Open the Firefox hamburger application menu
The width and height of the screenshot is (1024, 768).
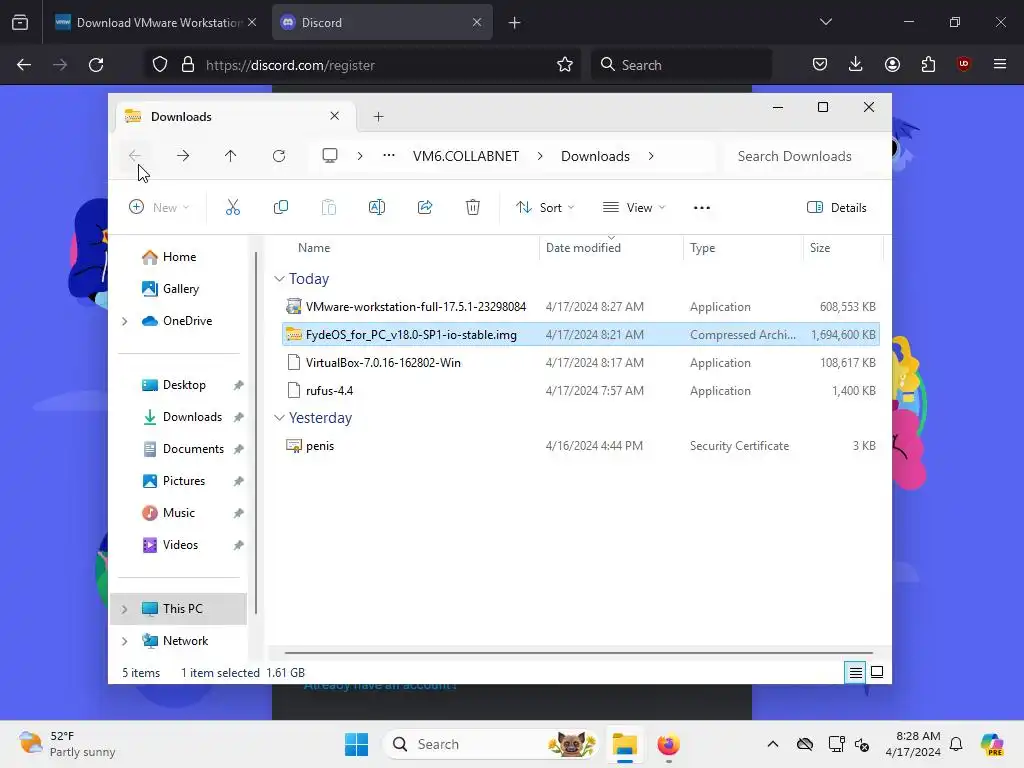click(1000, 64)
